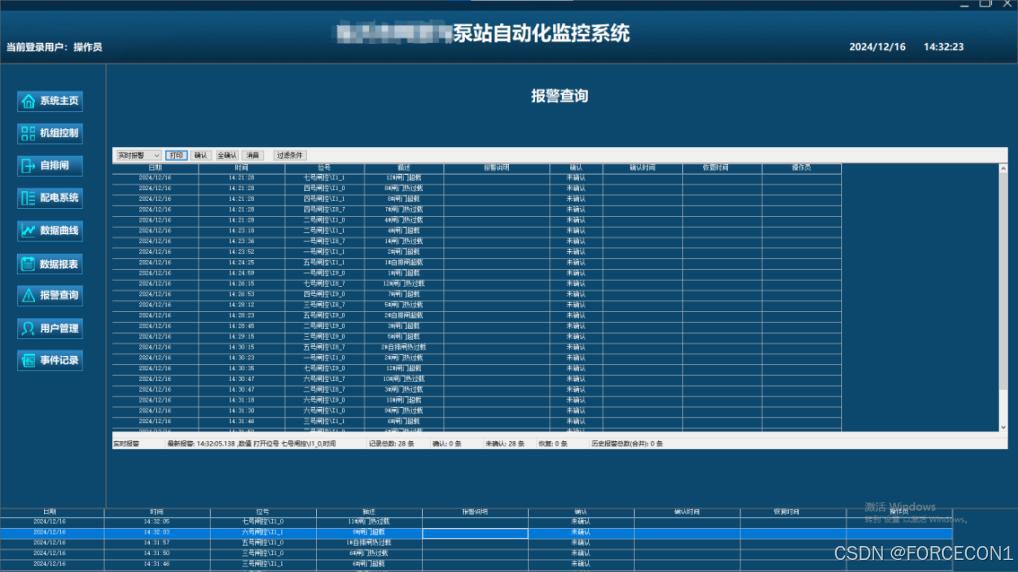This screenshot has width=1018, height=572.
Task: Click 描述 column header in alarm query table
Action: tap(404, 168)
